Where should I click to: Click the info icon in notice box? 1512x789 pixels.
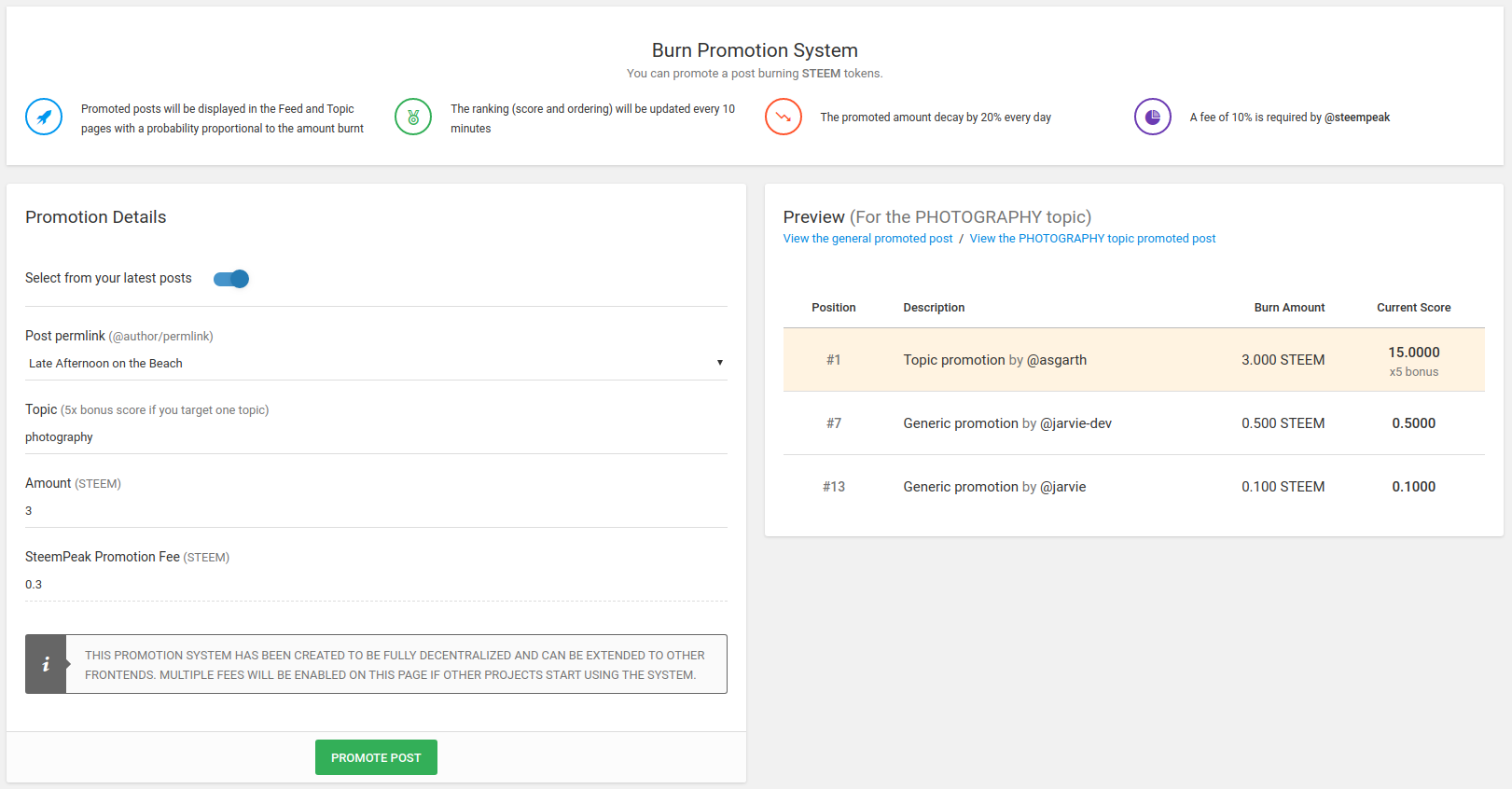click(46, 665)
